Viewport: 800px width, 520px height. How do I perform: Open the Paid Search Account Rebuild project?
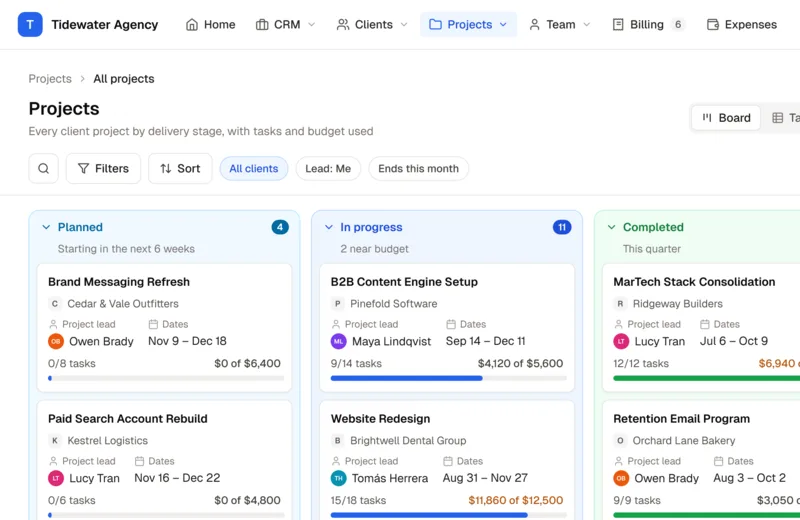(128, 419)
